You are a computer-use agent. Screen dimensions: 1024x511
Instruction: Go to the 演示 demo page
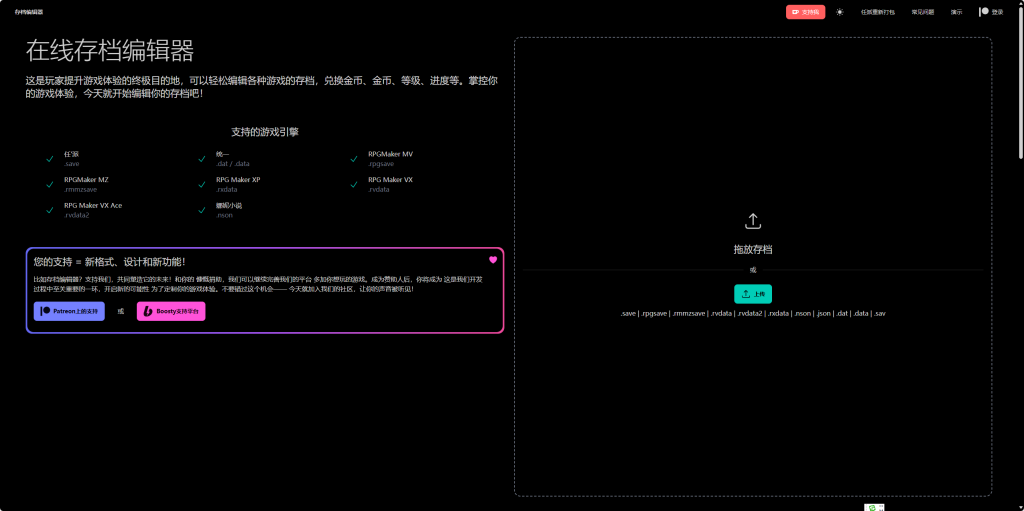[x=956, y=12]
